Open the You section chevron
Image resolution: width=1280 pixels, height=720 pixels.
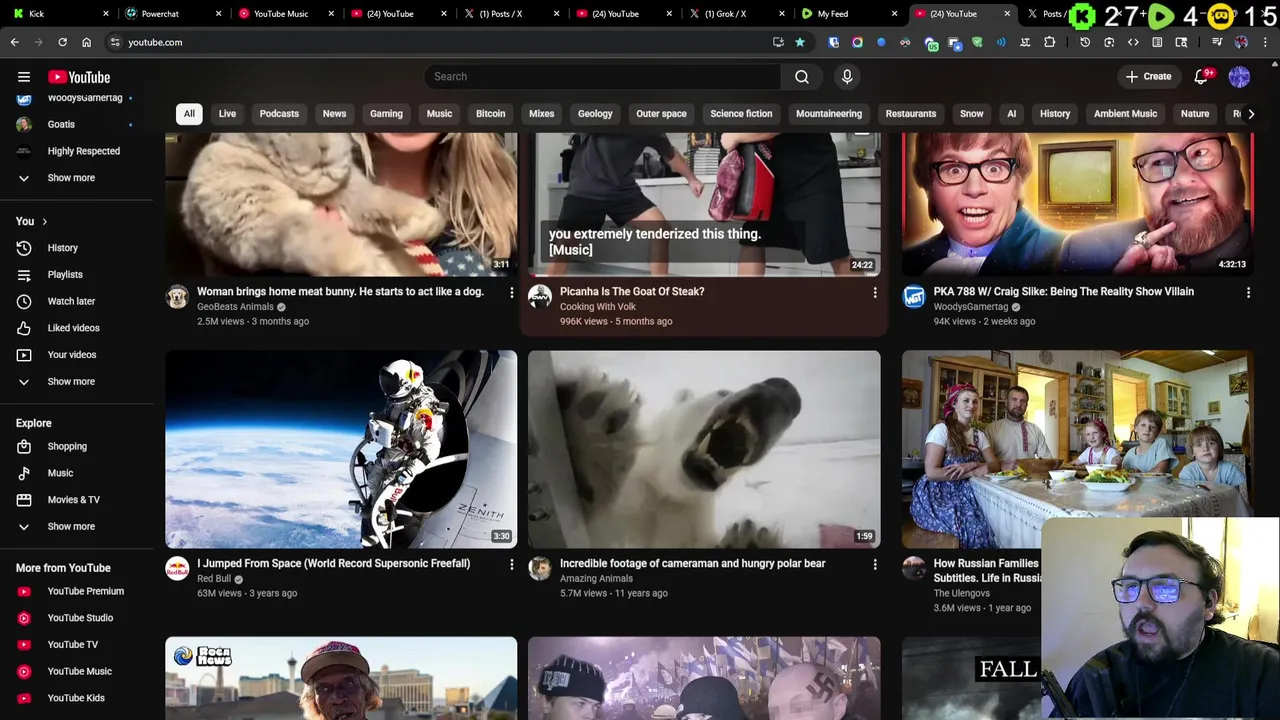click(44, 221)
